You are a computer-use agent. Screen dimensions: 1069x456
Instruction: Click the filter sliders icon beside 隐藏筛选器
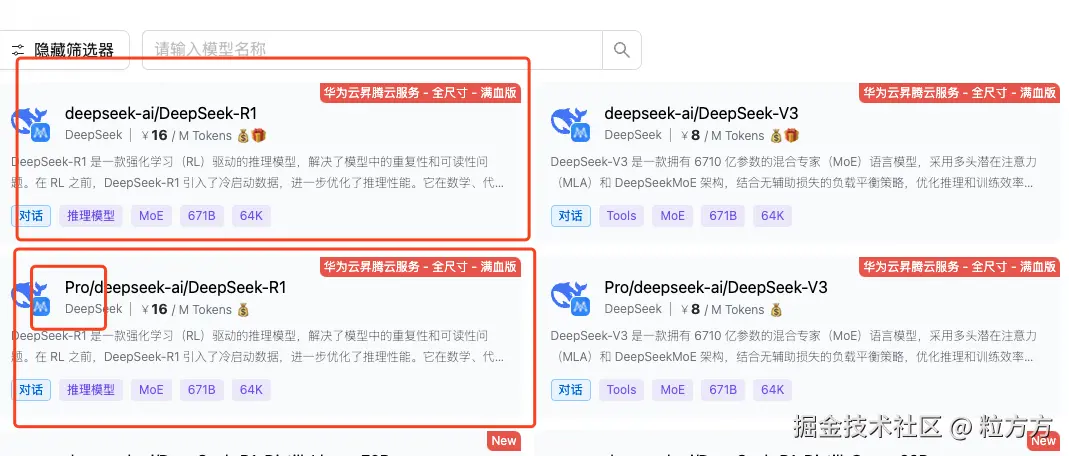point(18,50)
